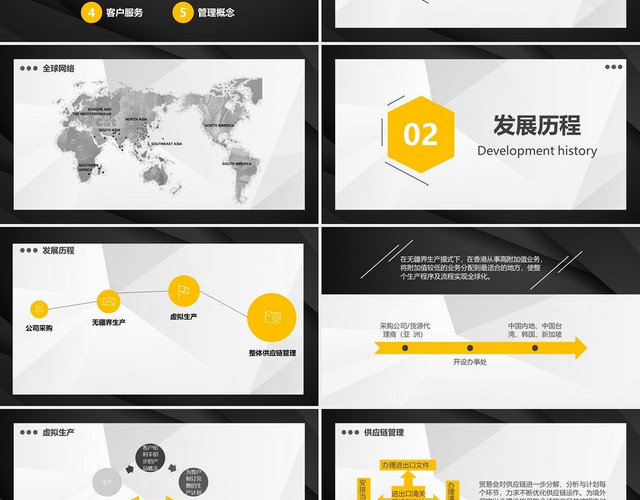Select the 客户服务 label
The width and height of the screenshot is (640, 500).
pos(124,13)
